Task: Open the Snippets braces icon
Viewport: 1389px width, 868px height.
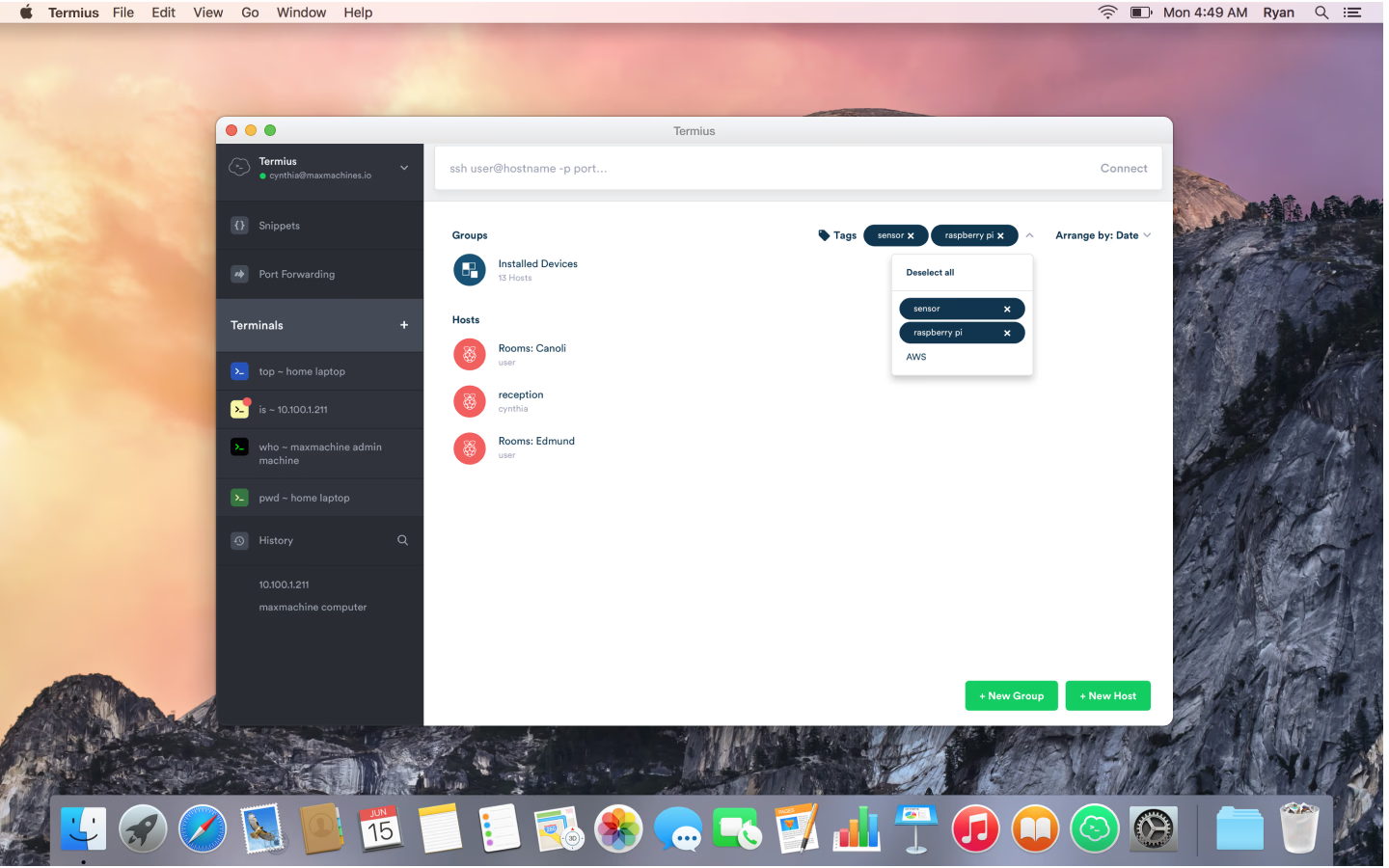Action: [x=239, y=226]
